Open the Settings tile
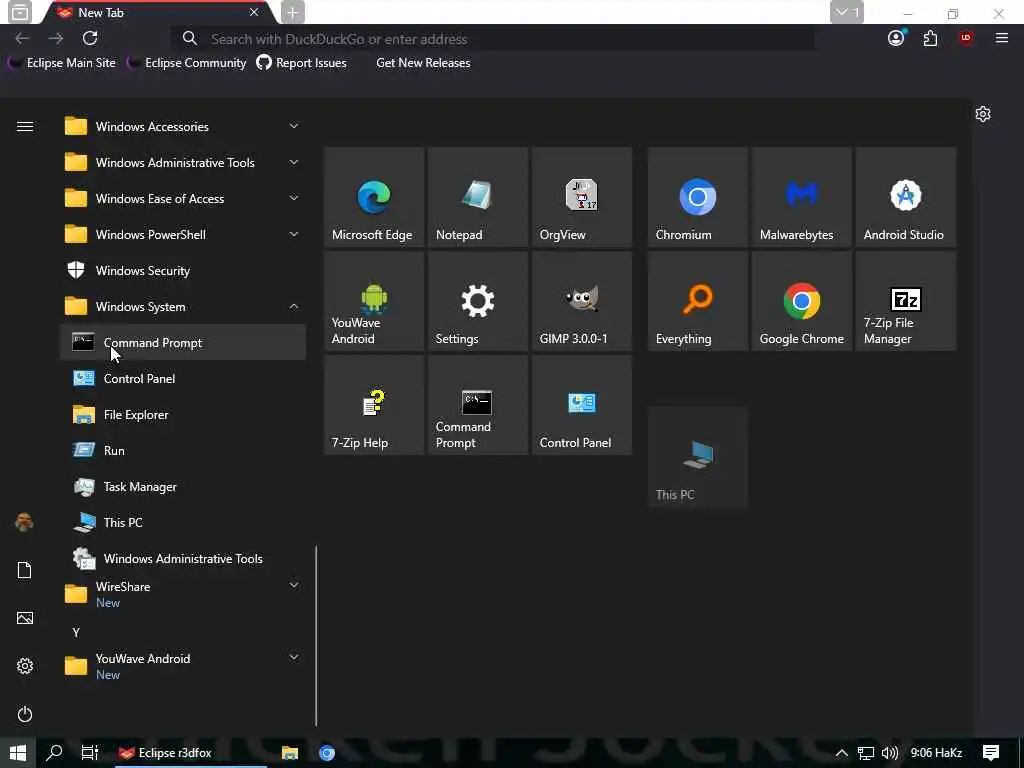Screen dimensions: 1024x768 478,301
